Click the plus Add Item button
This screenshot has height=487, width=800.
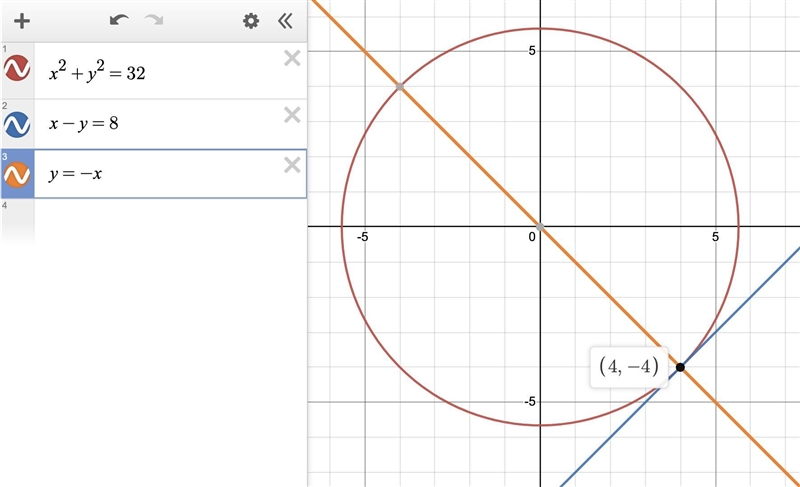click(x=22, y=21)
